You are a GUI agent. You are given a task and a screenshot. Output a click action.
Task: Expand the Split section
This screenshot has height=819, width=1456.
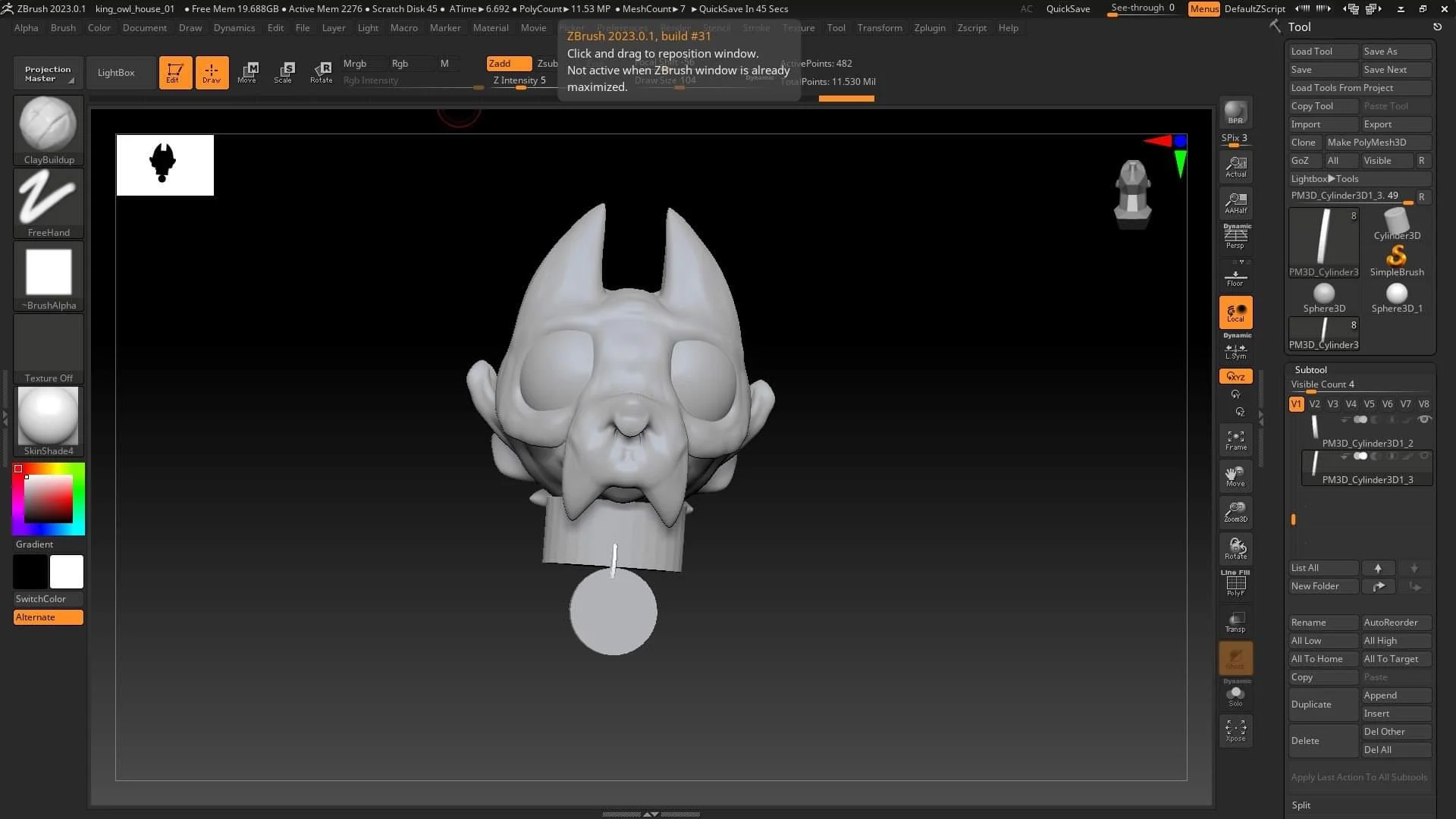1301,805
